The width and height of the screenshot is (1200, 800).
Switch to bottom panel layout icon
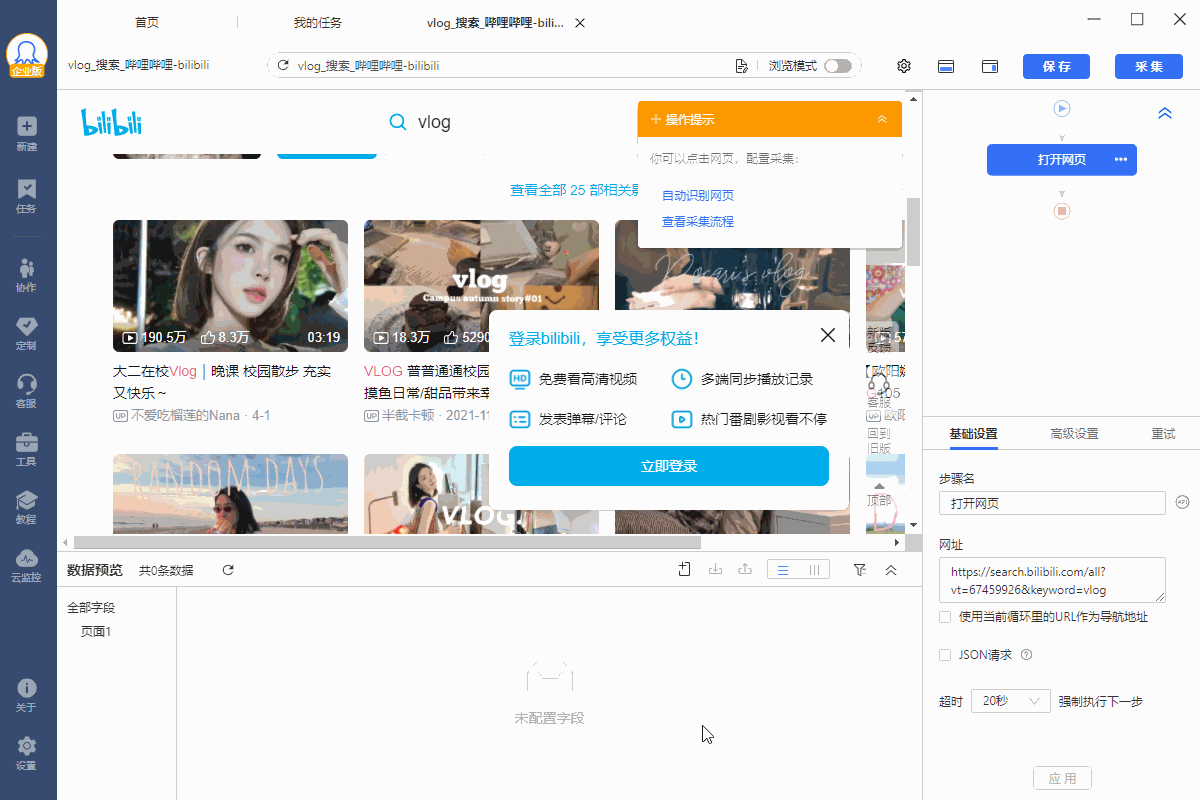pyautogui.click(x=946, y=66)
